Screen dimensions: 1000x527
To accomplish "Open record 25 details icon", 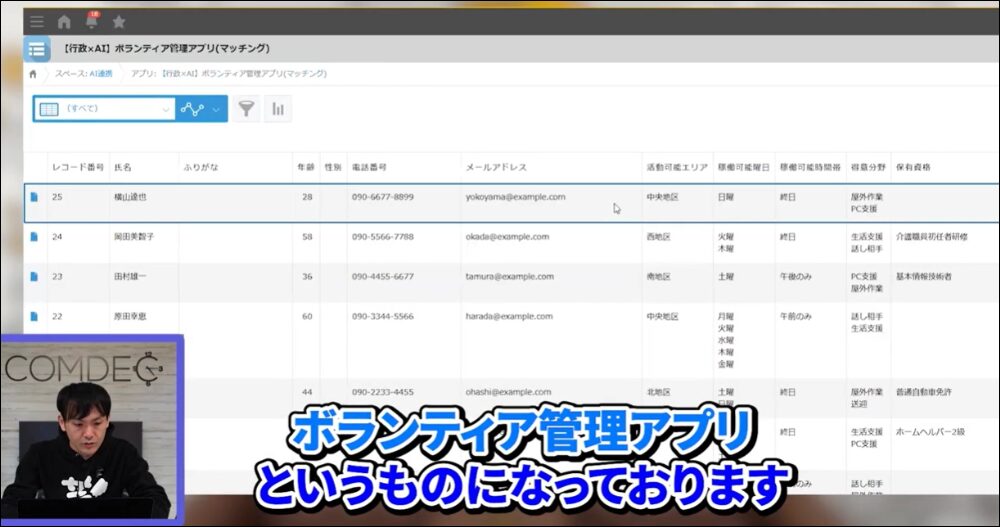I will (34, 197).
